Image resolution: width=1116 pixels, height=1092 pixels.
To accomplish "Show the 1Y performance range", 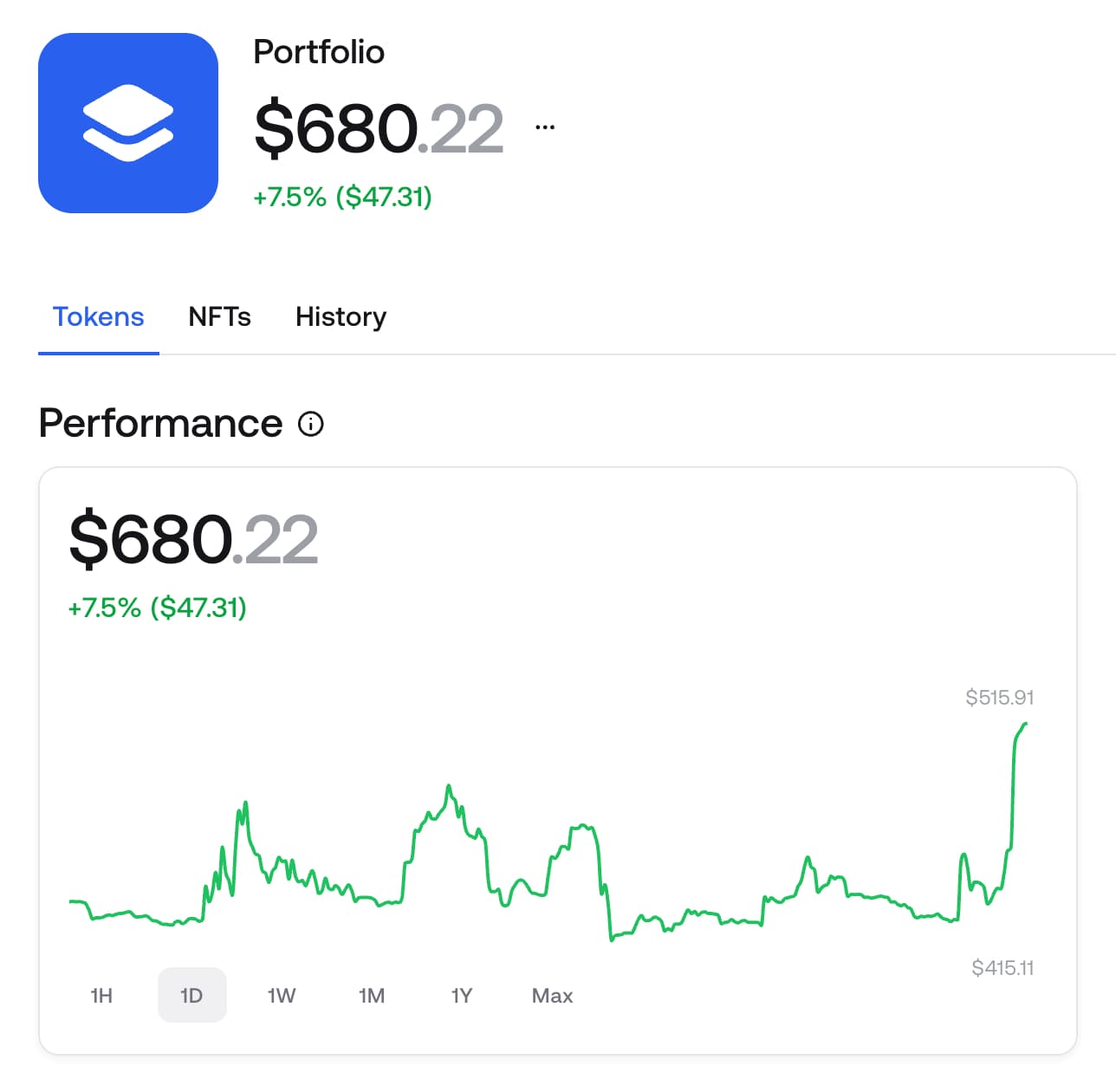I will (462, 996).
